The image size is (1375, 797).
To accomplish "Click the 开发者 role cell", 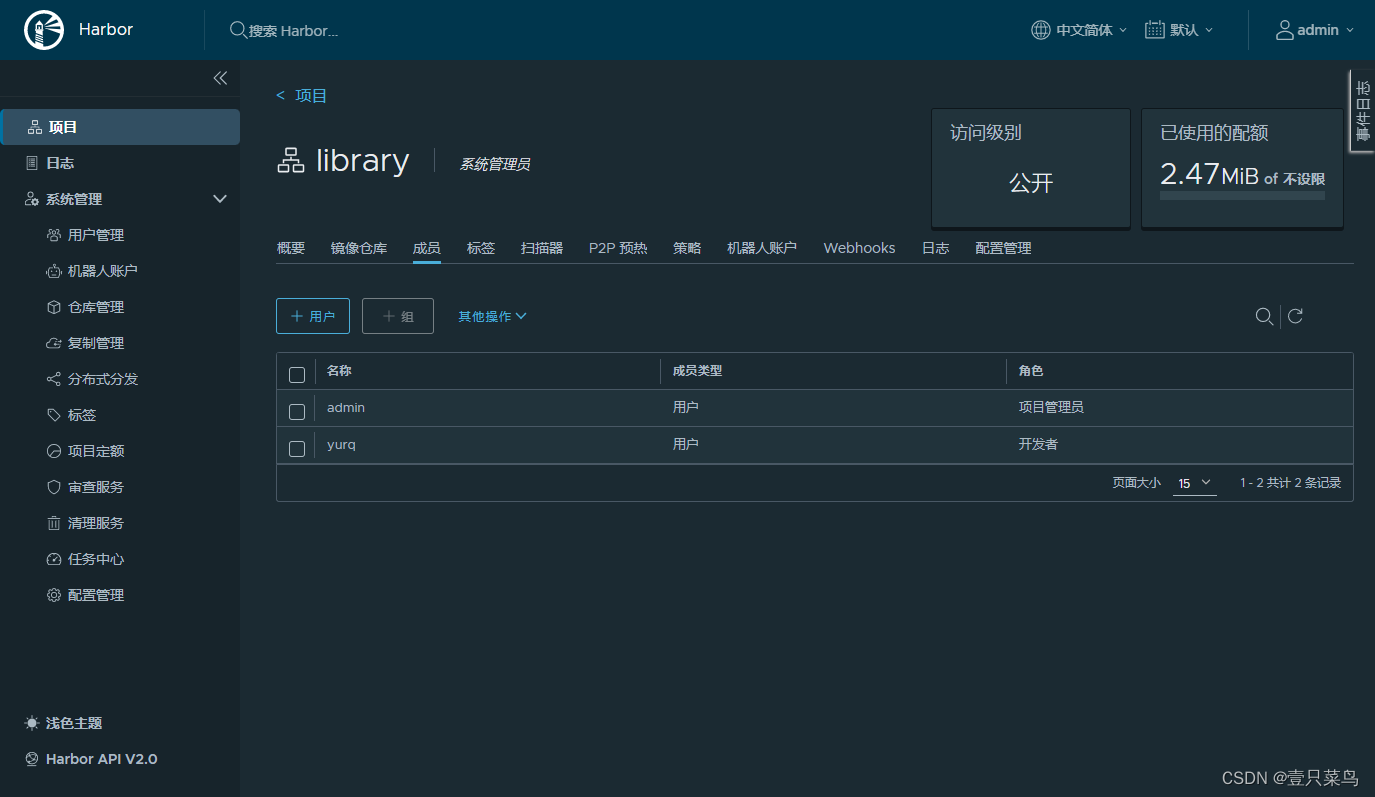I will (1038, 444).
